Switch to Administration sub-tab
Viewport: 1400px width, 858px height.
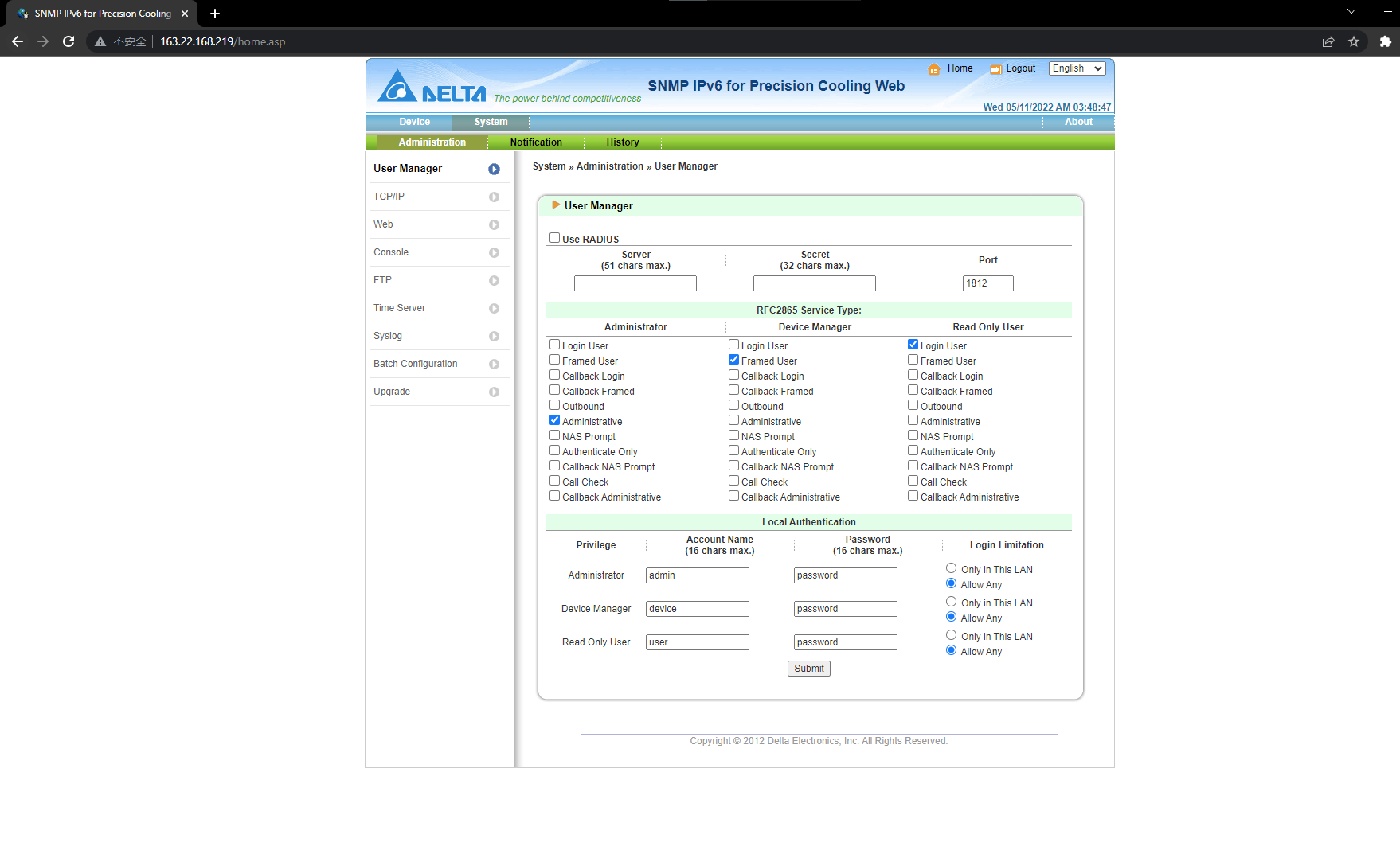432,142
